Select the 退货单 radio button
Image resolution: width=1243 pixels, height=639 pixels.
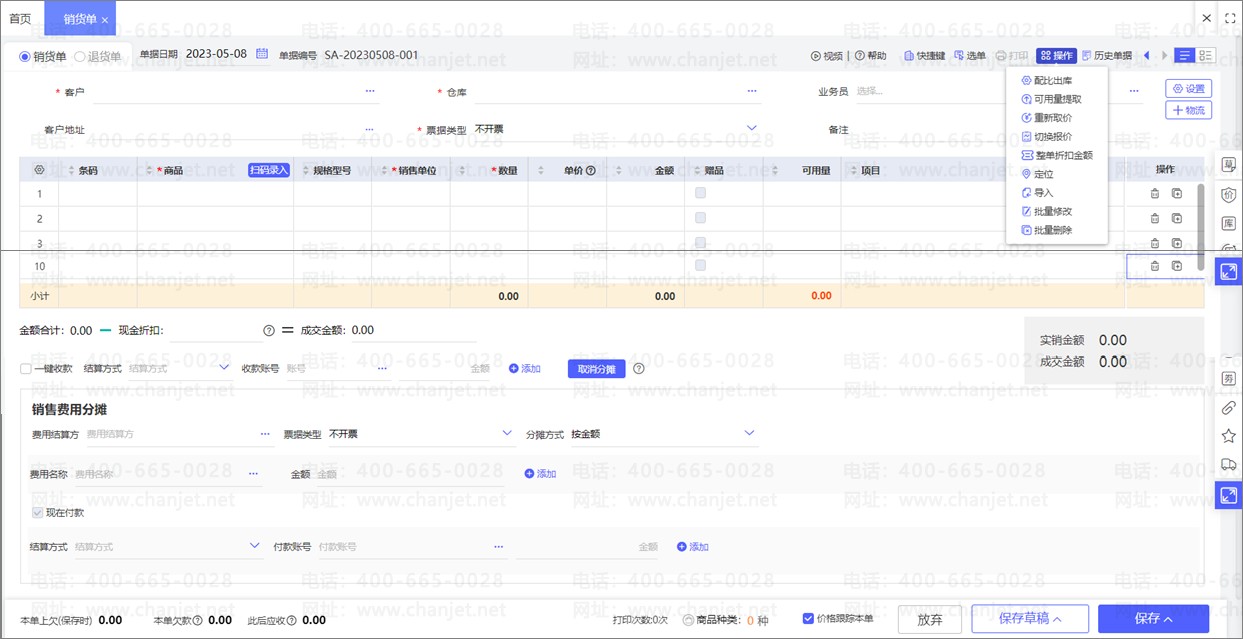[80, 57]
